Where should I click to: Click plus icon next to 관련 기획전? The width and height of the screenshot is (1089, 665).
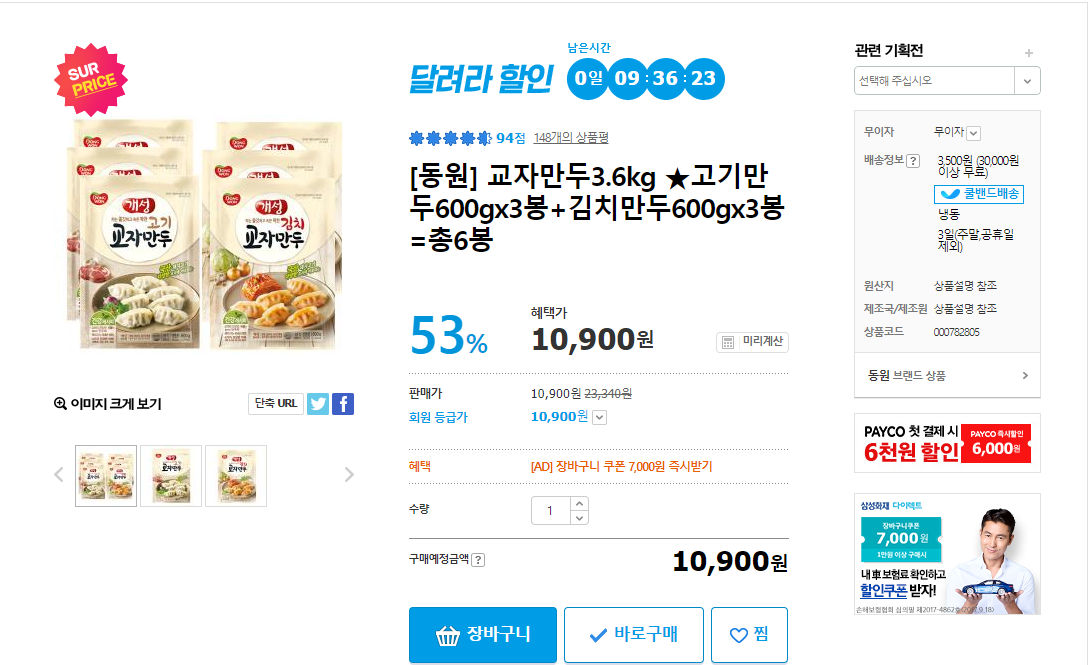coord(1029,53)
